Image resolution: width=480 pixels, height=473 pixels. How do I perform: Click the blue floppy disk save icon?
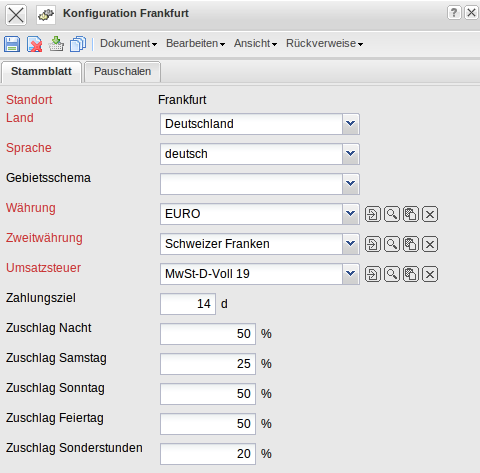tap(12, 44)
